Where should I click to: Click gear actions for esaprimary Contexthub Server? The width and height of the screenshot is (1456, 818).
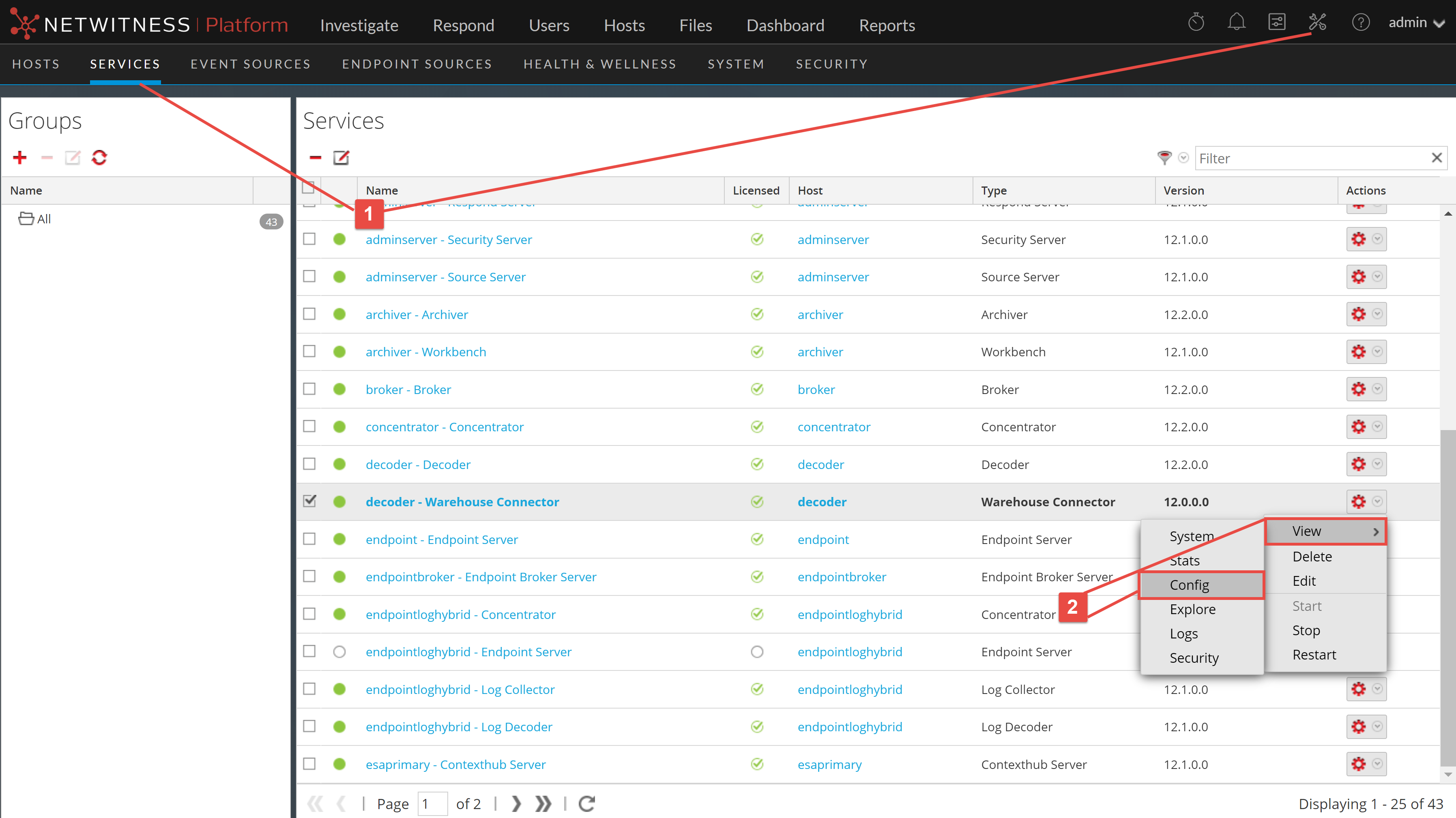[x=1358, y=764]
